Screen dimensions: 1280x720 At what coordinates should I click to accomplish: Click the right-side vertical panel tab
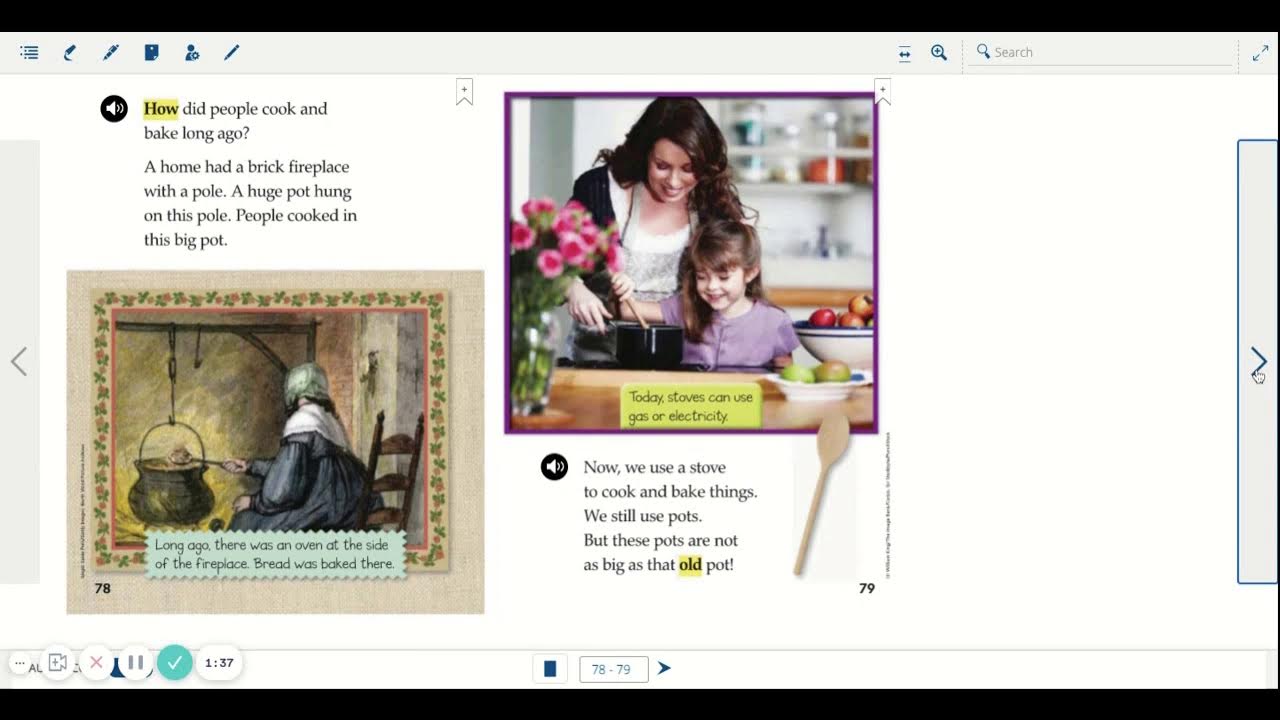(1258, 361)
